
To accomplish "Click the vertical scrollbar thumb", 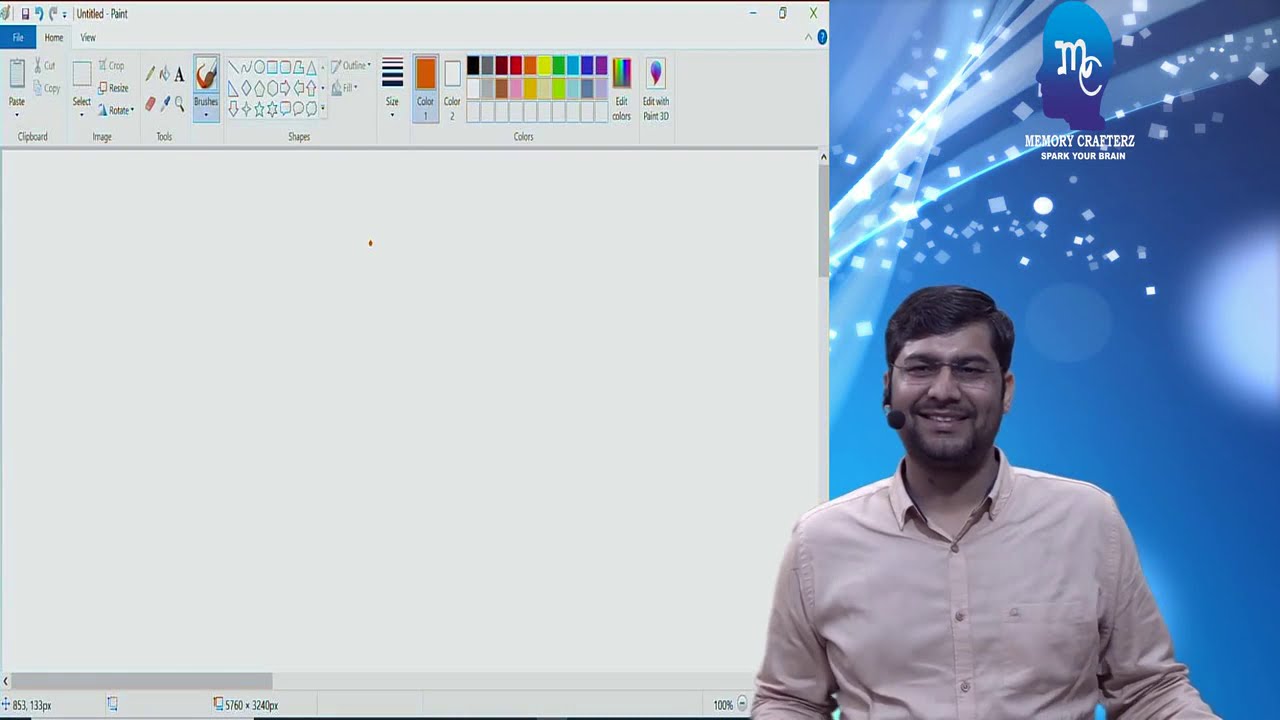I will 823,220.
